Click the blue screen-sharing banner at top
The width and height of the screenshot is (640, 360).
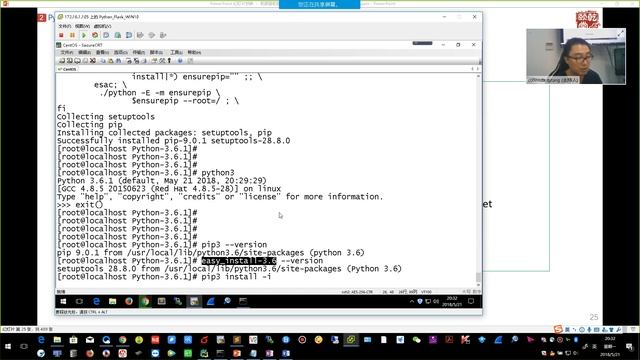[319, 4]
